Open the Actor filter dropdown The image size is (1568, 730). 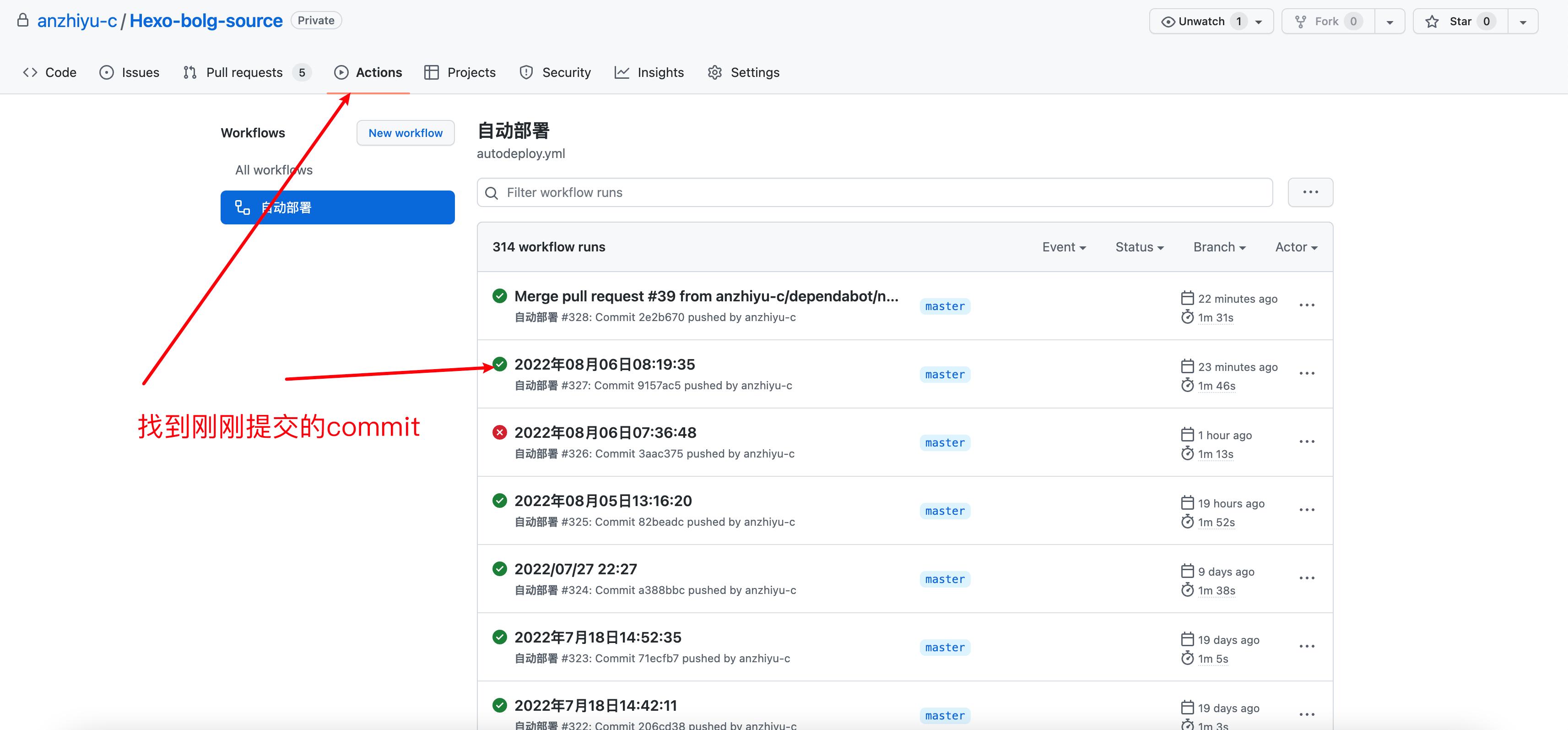pos(1295,247)
